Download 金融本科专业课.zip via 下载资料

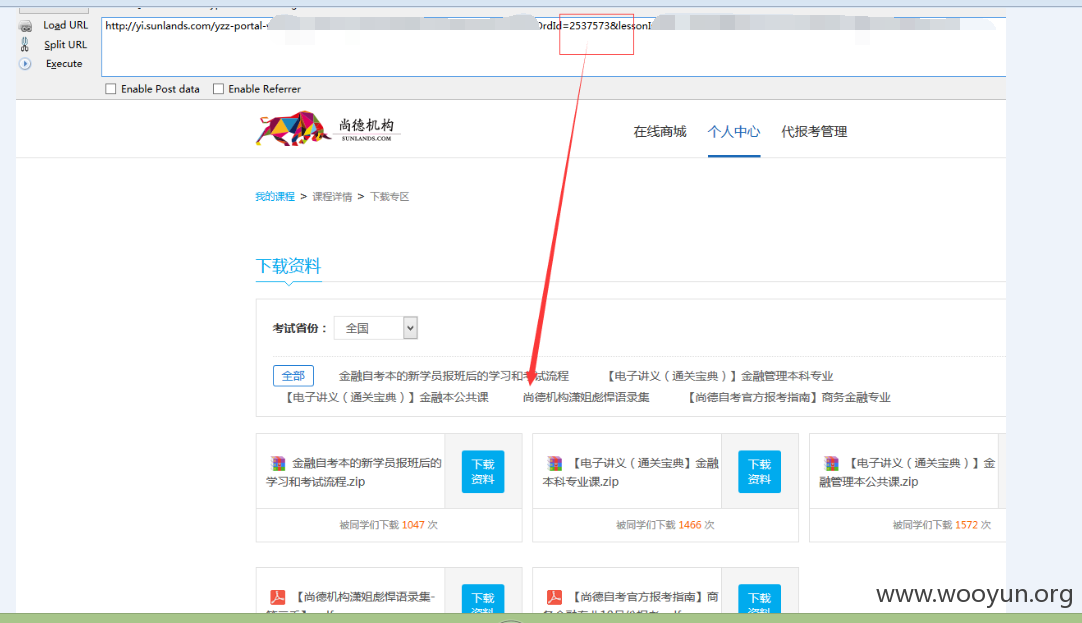point(759,471)
